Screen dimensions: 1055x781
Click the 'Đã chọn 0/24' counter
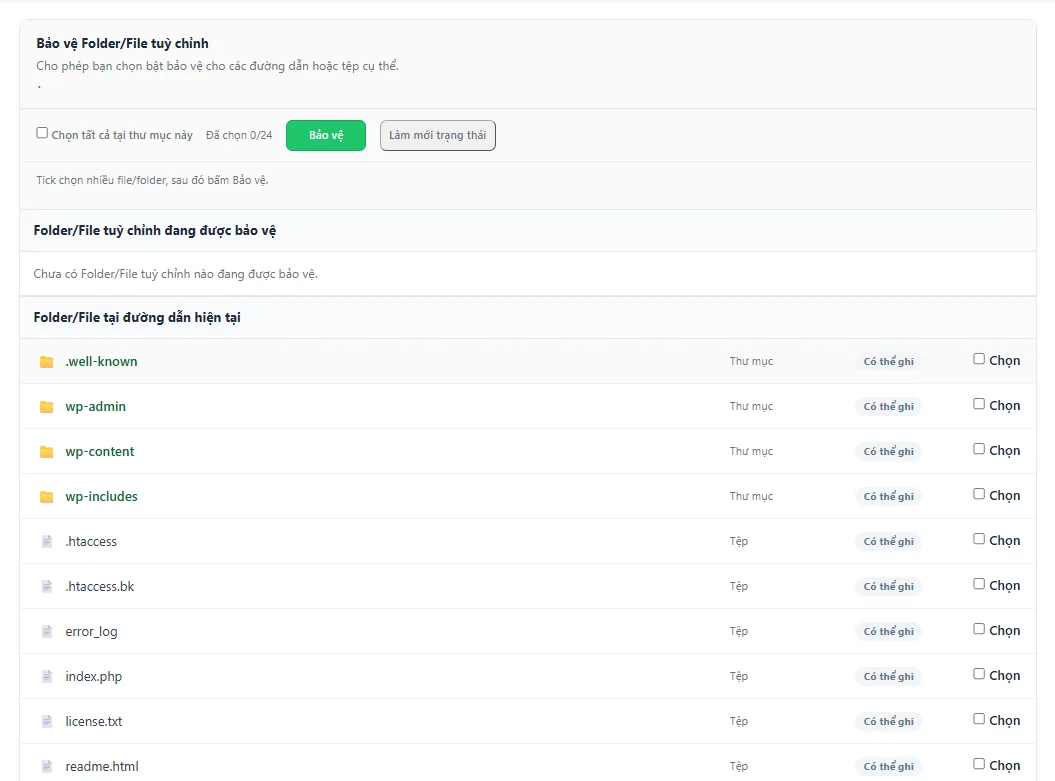point(239,135)
